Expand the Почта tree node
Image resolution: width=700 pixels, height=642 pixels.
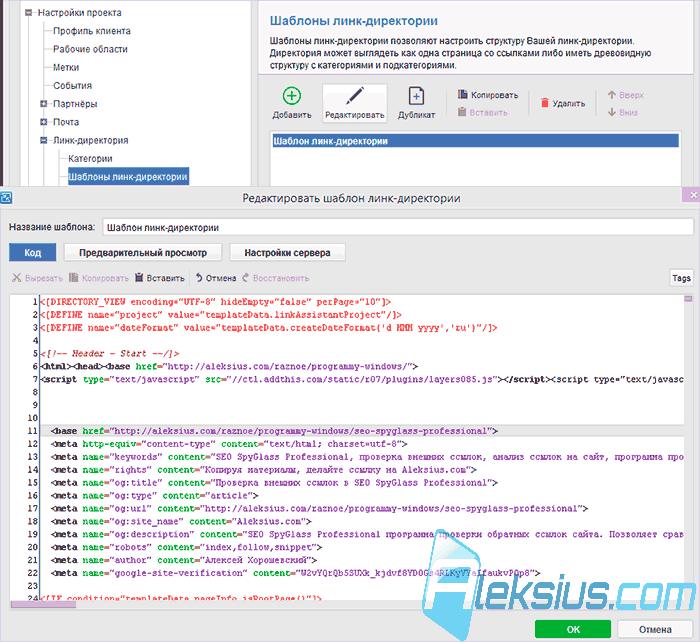pyautogui.click(x=44, y=122)
